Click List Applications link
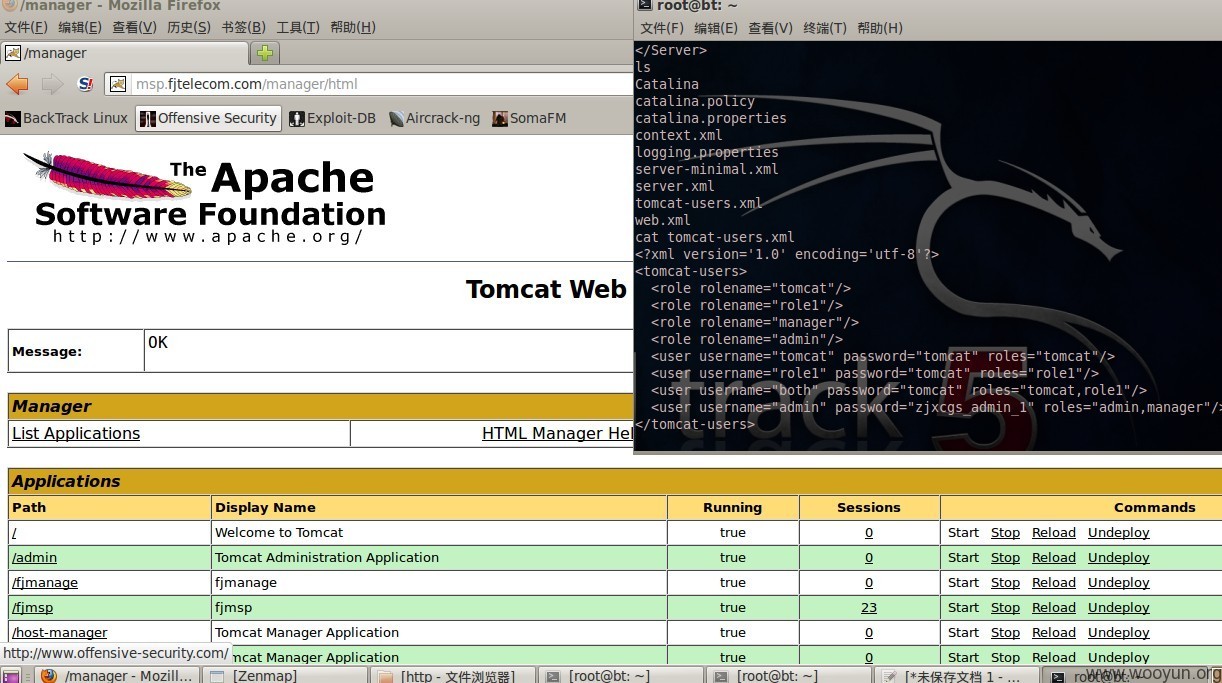The image size is (1222, 683). click(x=76, y=433)
